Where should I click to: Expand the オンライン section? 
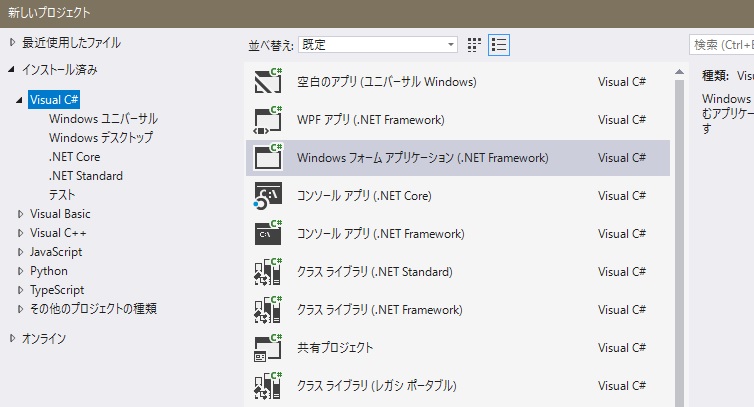12,338
